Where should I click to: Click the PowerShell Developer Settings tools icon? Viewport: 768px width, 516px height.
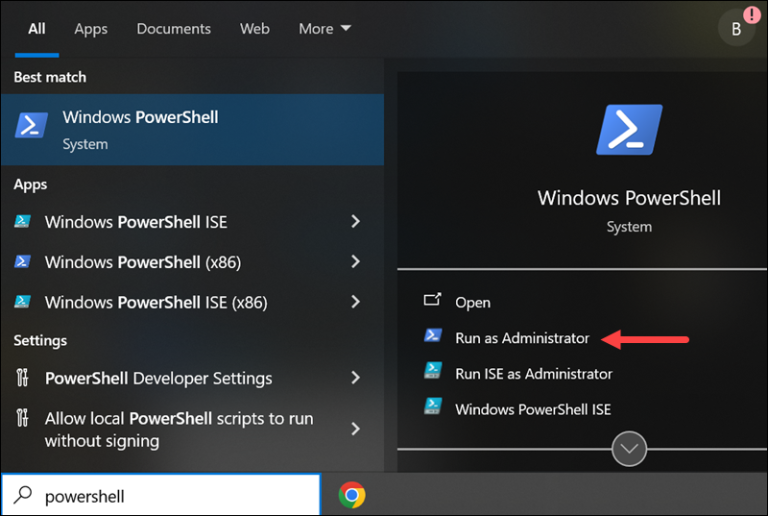[x=22, y=377]
